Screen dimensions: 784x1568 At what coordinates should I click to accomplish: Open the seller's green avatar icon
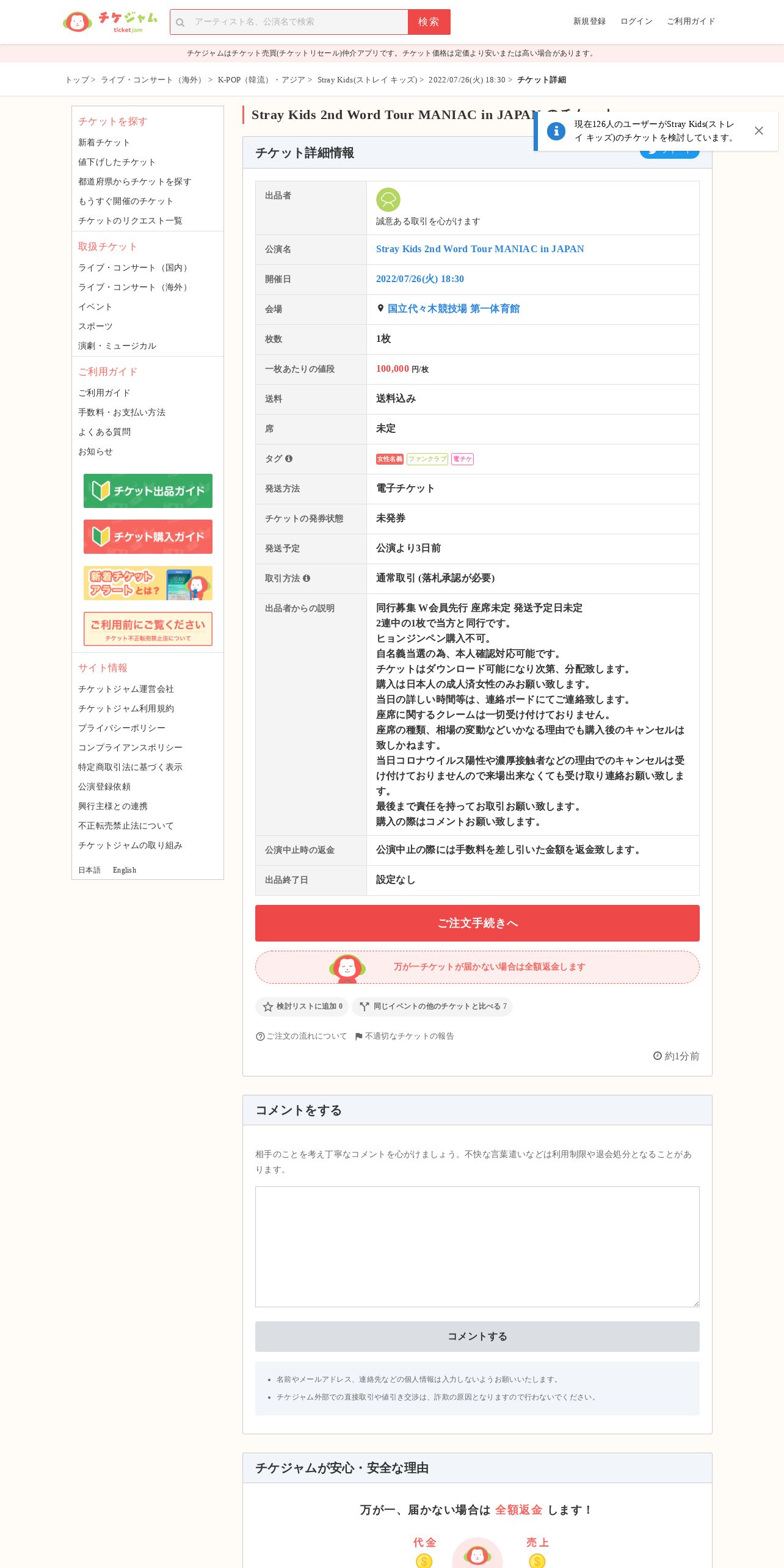388,200
